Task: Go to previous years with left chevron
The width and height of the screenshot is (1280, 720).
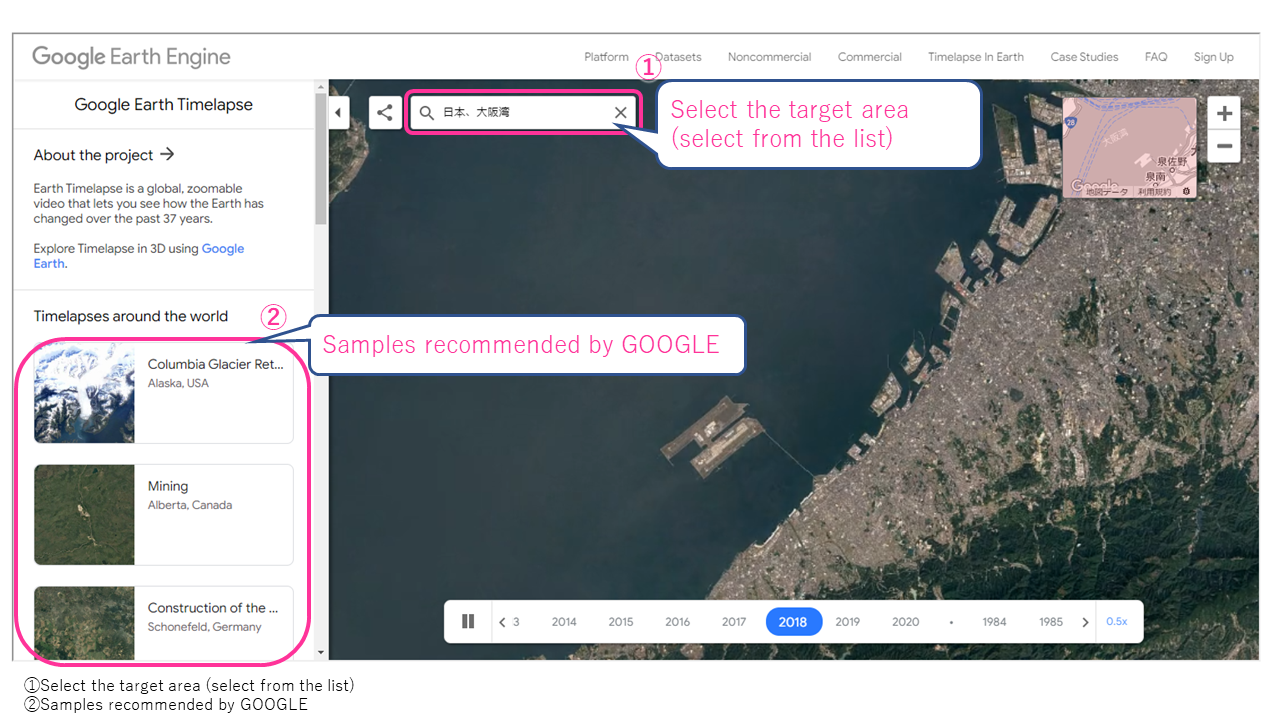Action: point(502,622)
